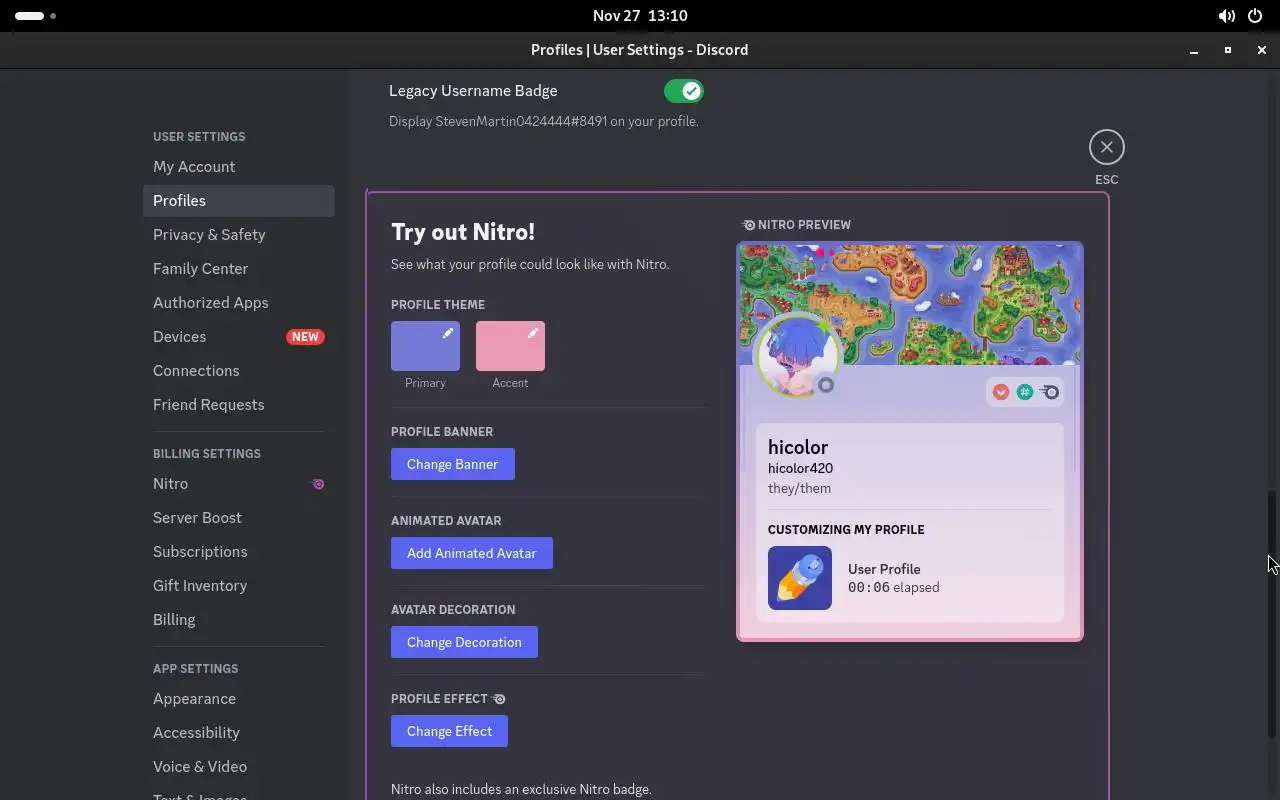Image resolution: width=1280 pixels, height=800 pixels.
Task: Disable the Legacy Username Badge toggle
Action: click(x=684, y=91)
